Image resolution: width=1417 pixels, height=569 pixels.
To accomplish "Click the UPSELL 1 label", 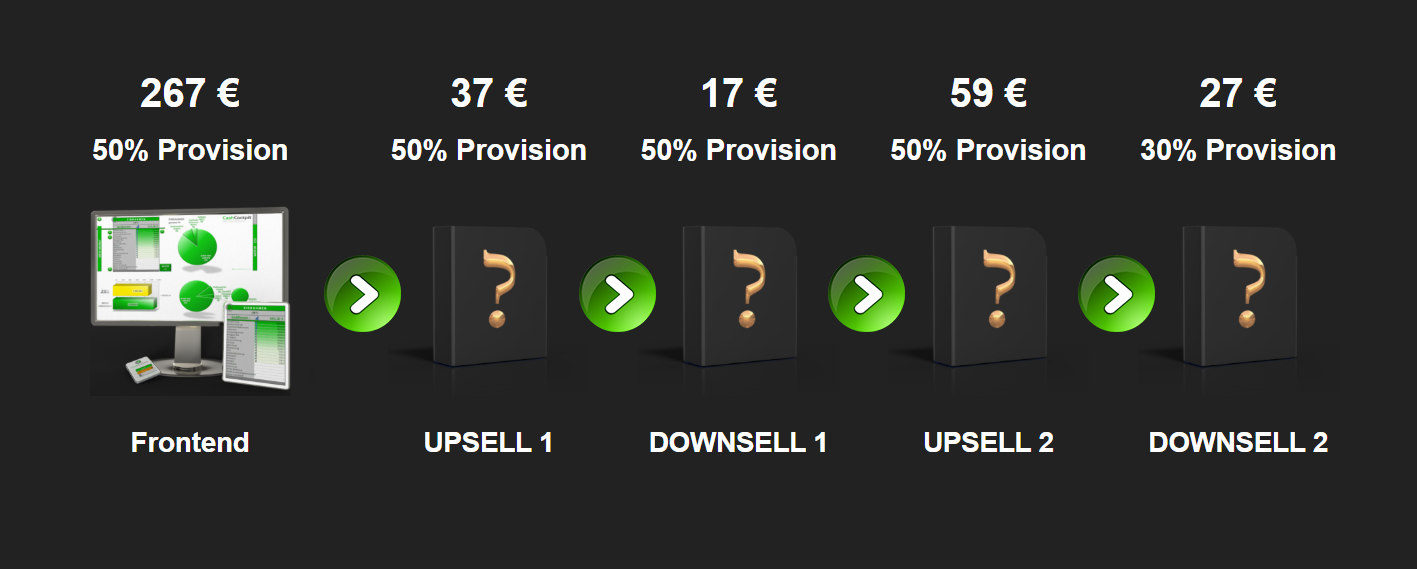I will (489, 442).
